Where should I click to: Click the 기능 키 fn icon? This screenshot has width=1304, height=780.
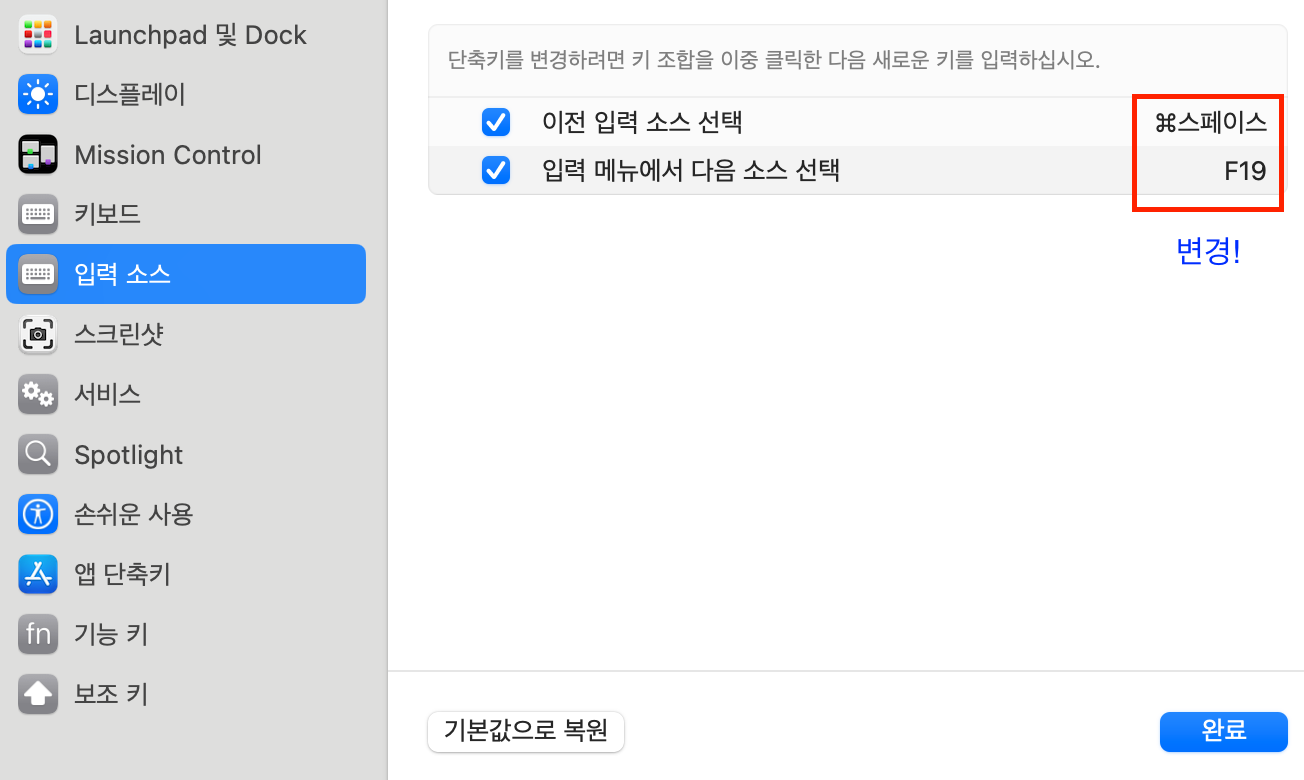[x=38, y=634]
